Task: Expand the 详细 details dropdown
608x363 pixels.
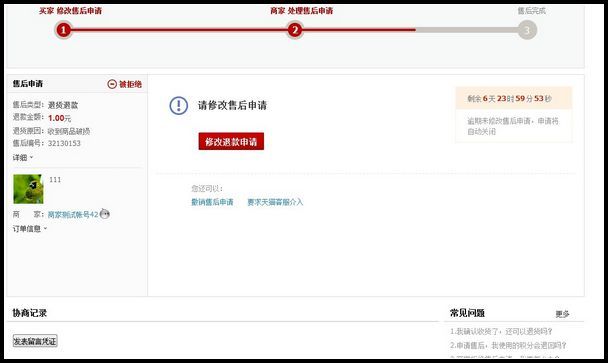Action: pyautogui.click(x=23, y=157)
